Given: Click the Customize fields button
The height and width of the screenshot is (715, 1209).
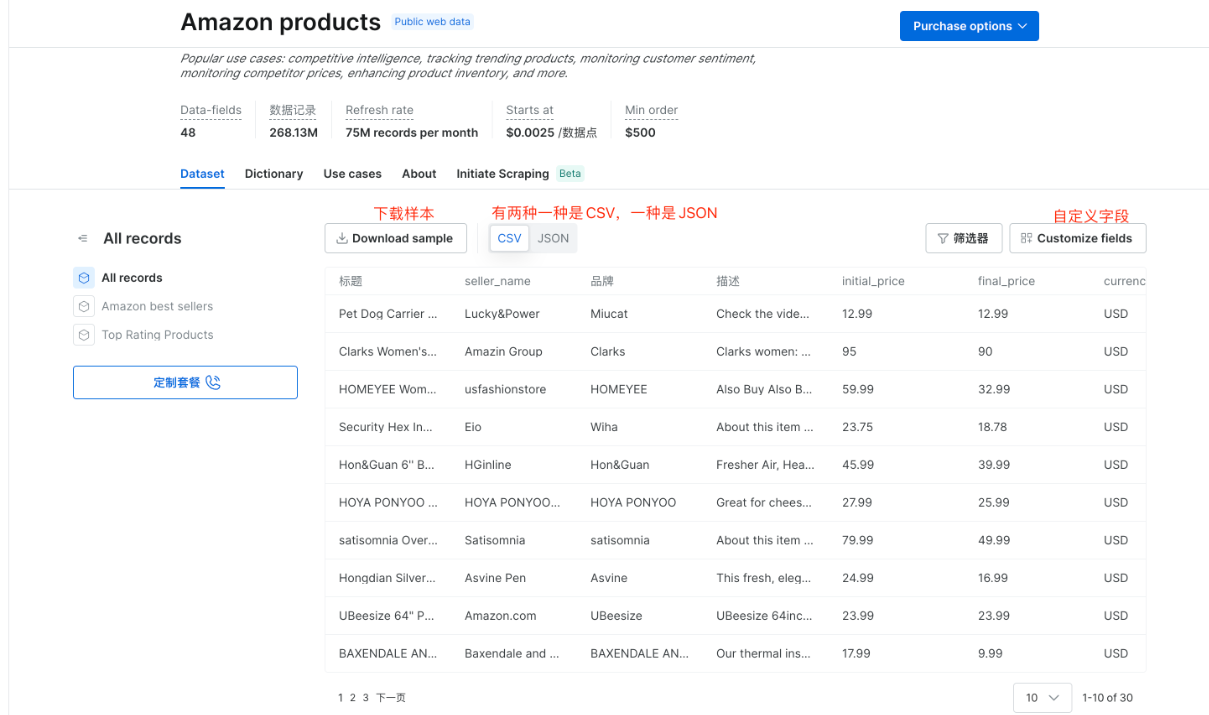Looking at the screenshot, I should [x=1078, y=238].
